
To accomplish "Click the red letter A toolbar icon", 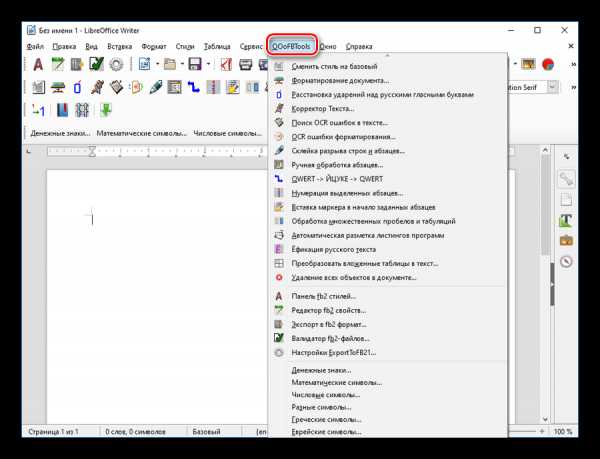I will (x=39, y=65).
